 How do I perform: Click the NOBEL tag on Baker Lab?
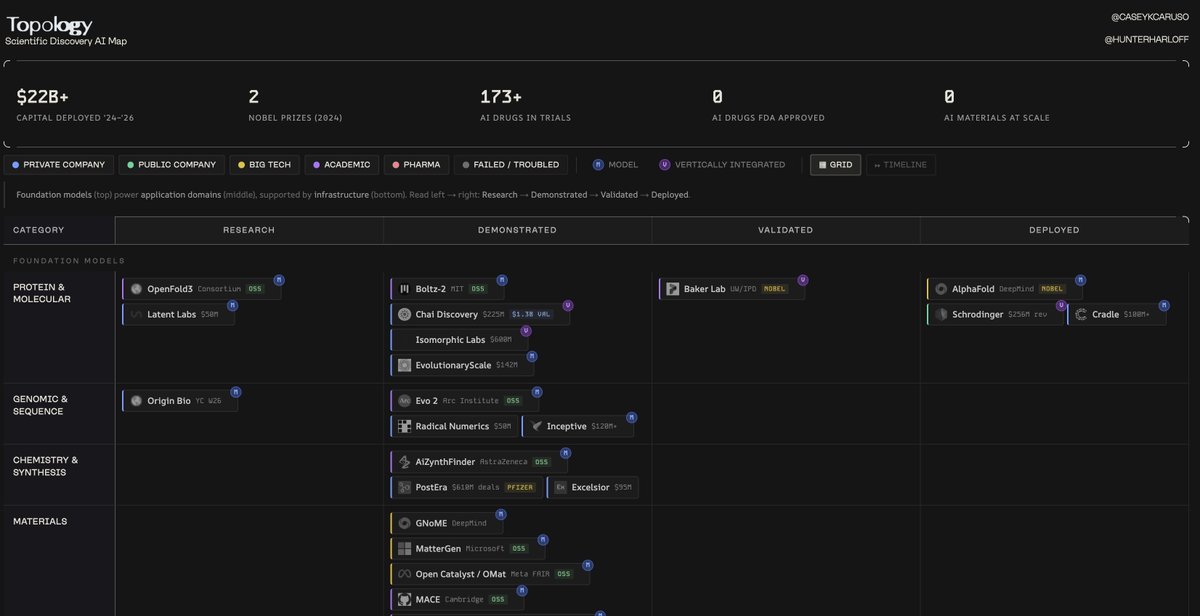(x=775, y=289)
